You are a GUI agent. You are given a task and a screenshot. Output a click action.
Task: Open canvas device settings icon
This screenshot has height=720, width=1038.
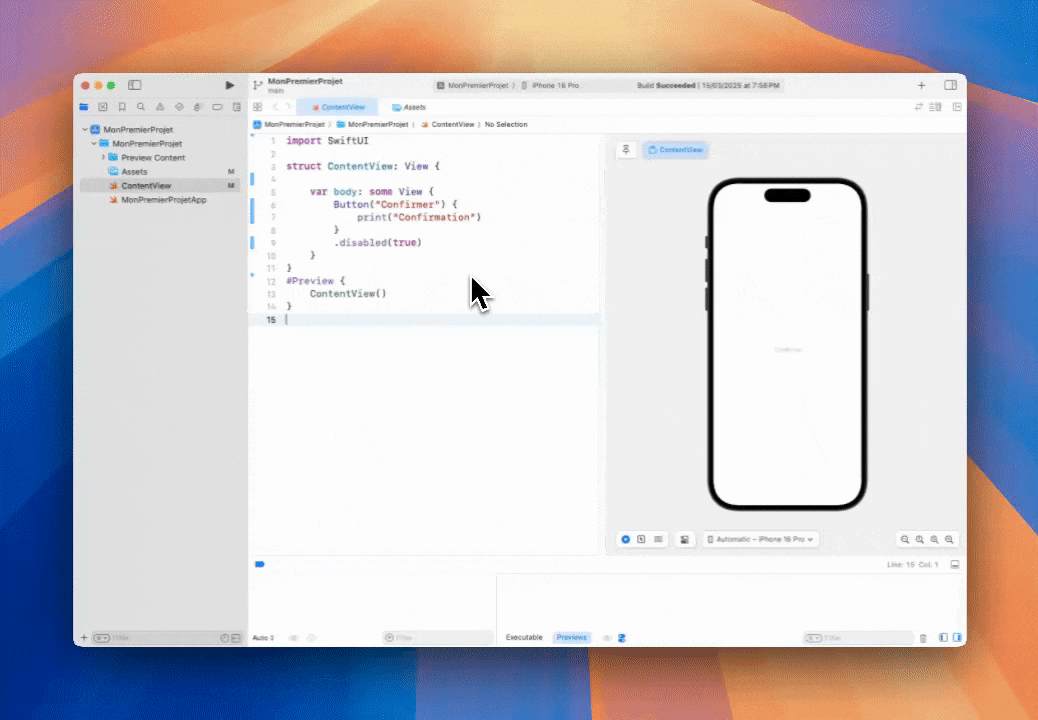tap(684, 539)
